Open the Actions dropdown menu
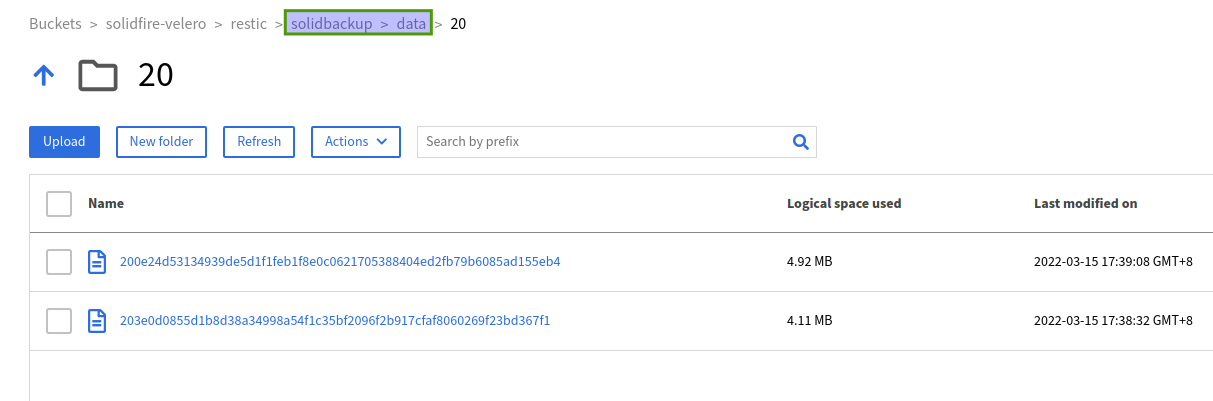Image resolution: width=1213 pixels, height=401 pixels. pos(356,142)
